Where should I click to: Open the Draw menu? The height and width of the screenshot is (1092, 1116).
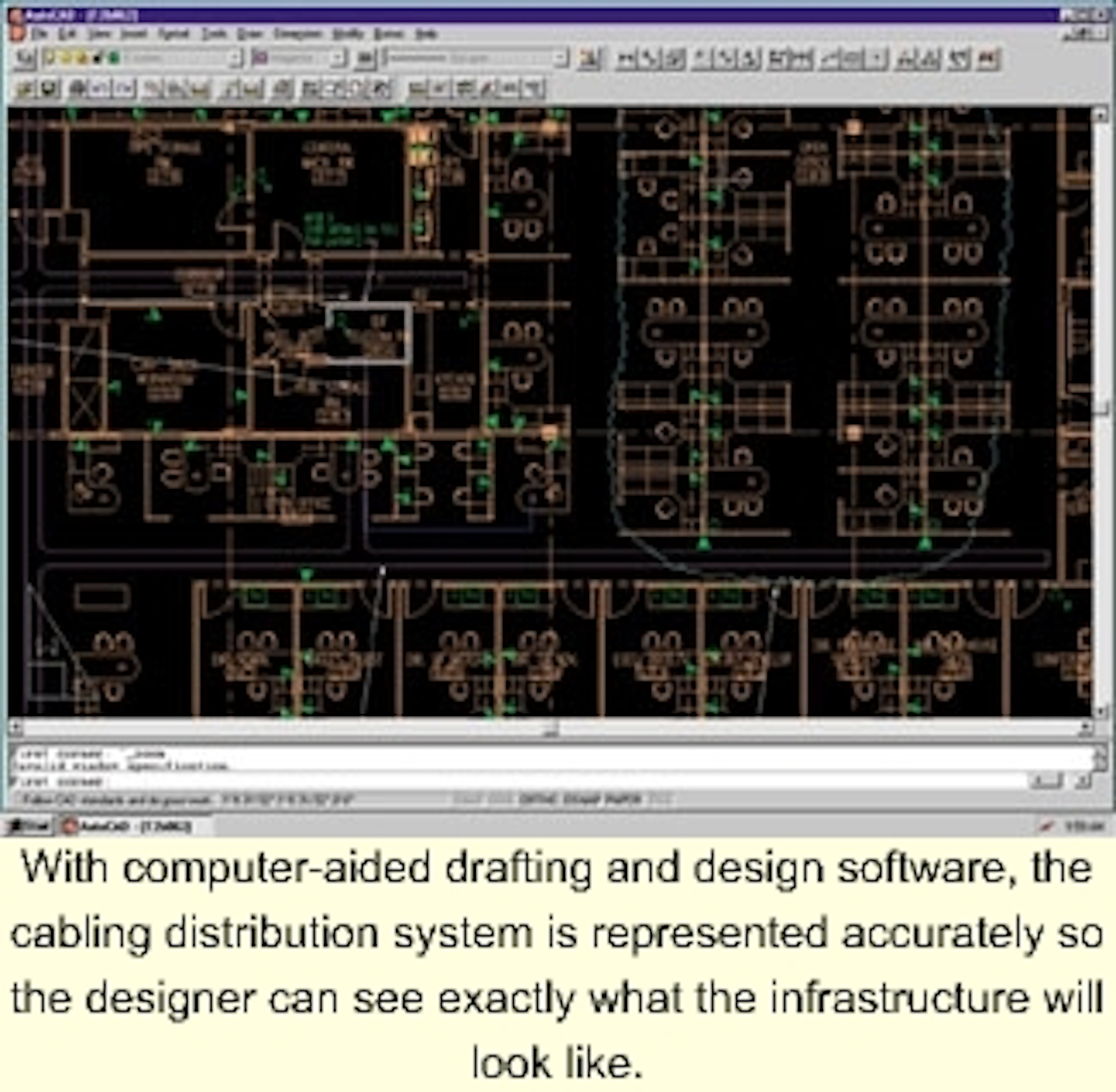click(x=252, y=34)
